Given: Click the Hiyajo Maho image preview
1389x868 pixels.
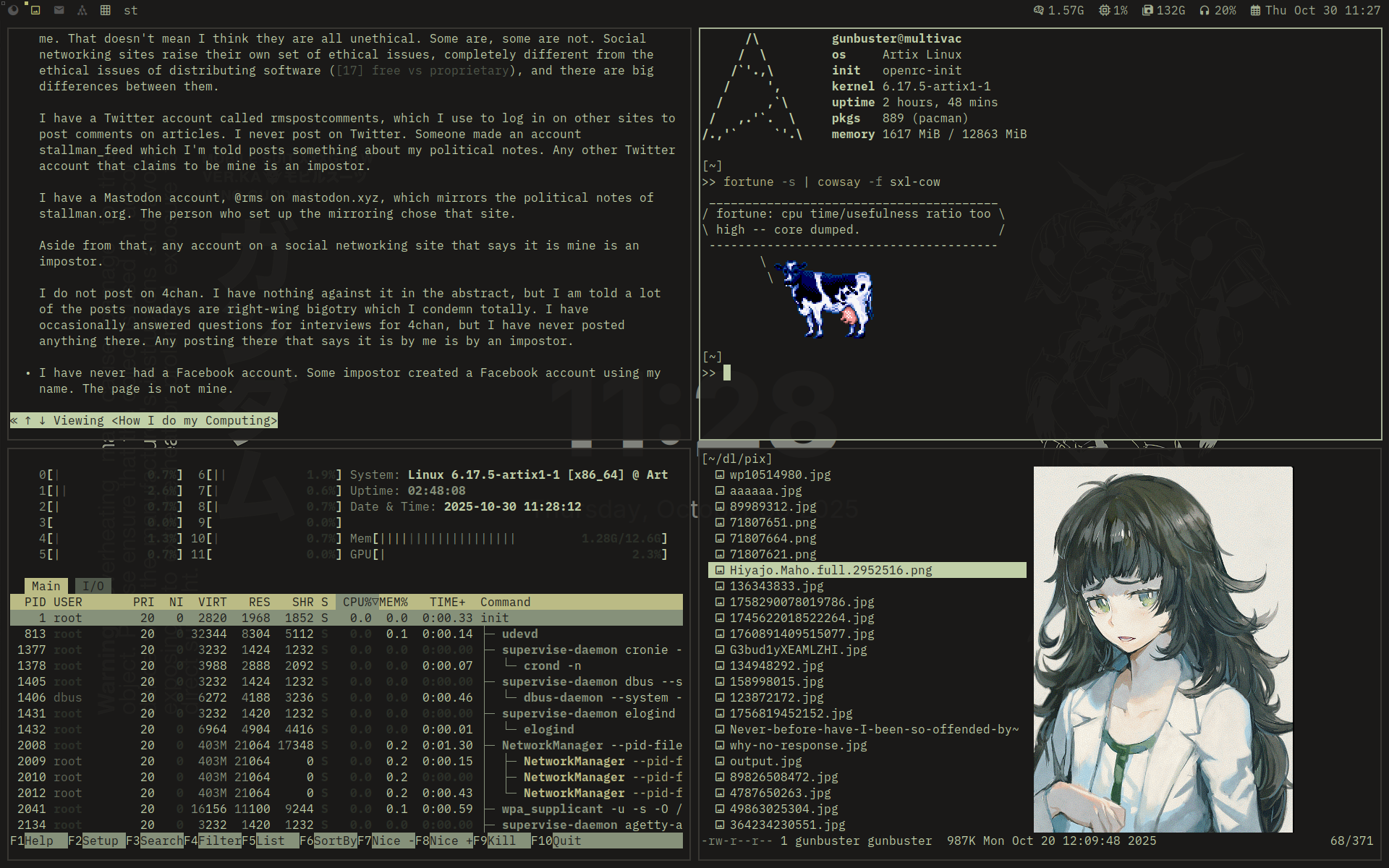Looking at the screenshot, I should click(1163, 649).
